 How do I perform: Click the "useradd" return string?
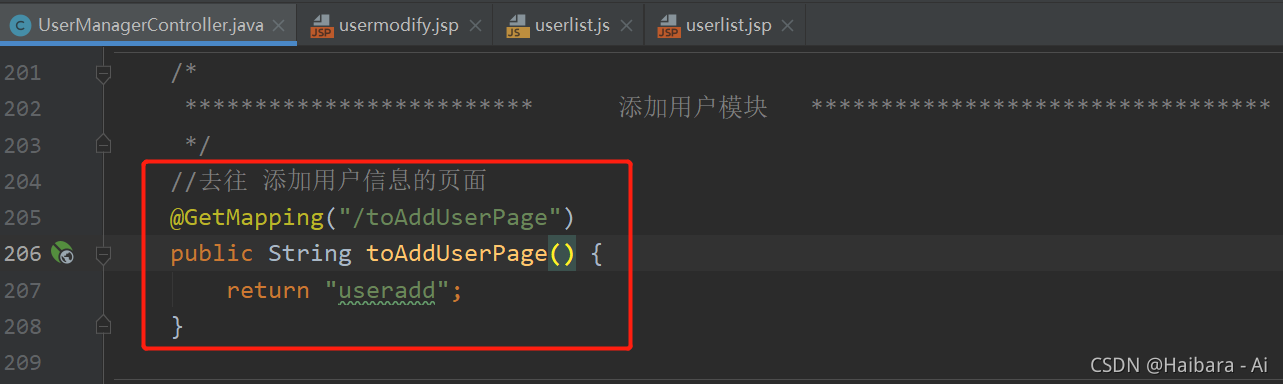click(x=388, y=291)
